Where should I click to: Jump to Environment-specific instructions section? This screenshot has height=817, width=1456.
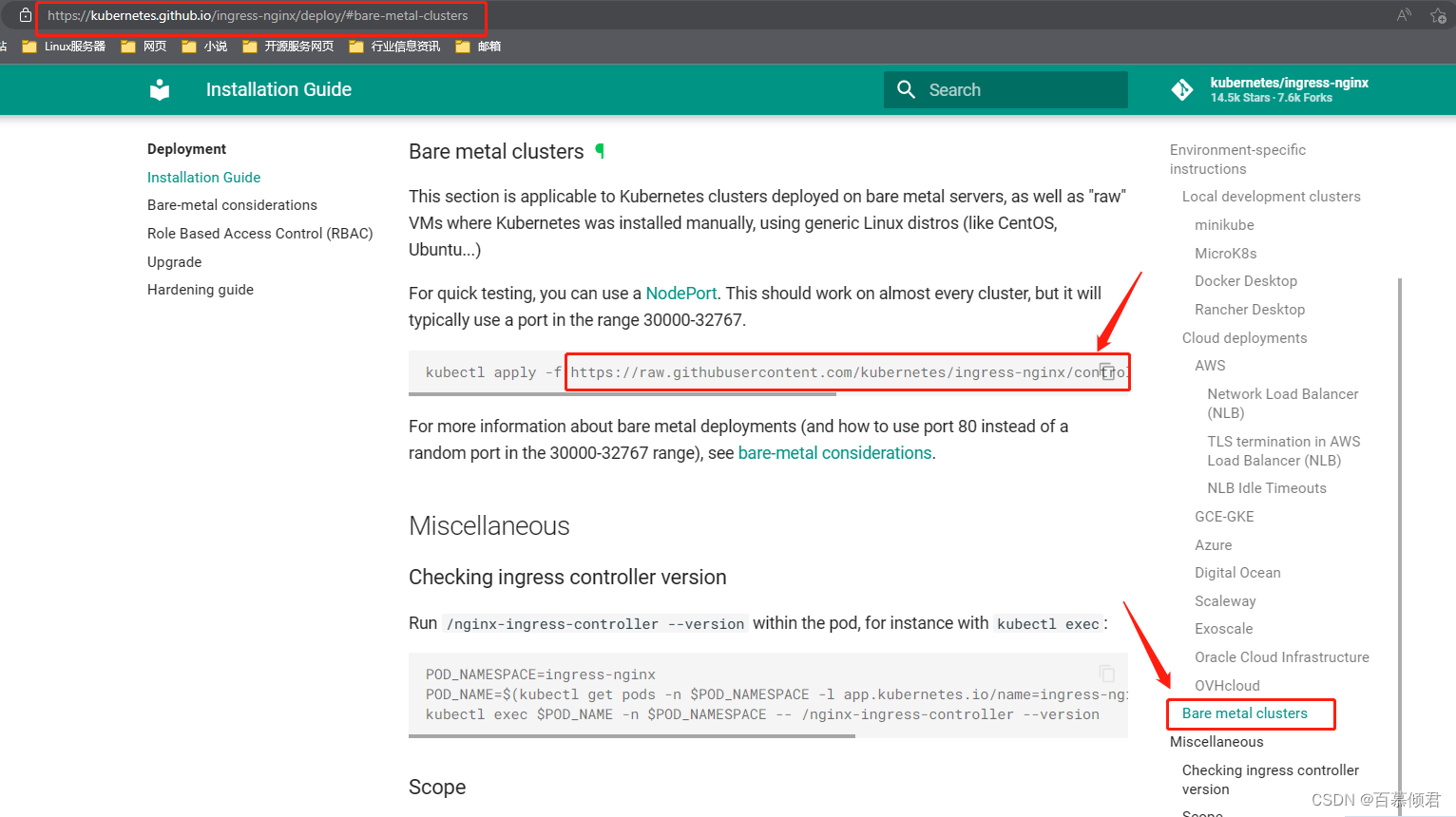tap(1237, 160)
